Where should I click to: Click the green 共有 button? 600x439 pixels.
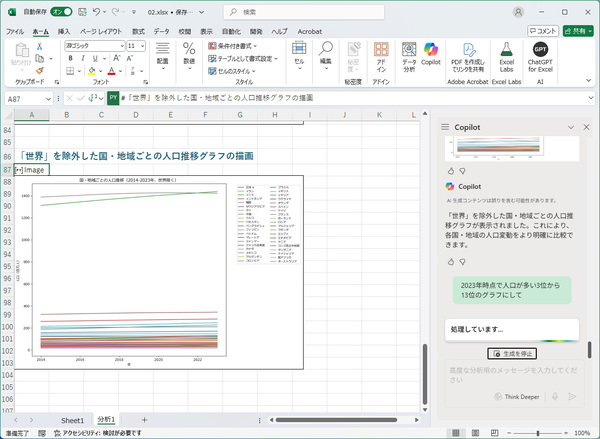(577, 31)
